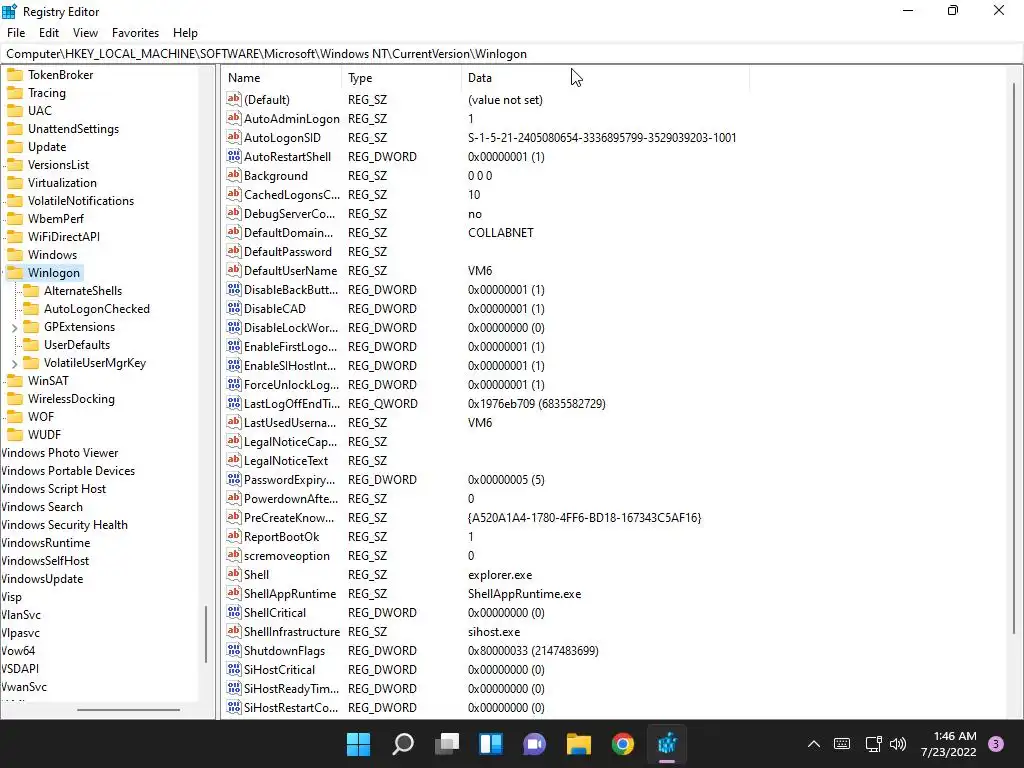
Task: Click the LastLogOffEndTi... QWORD value icon
Action: click(x=234, y=403)
